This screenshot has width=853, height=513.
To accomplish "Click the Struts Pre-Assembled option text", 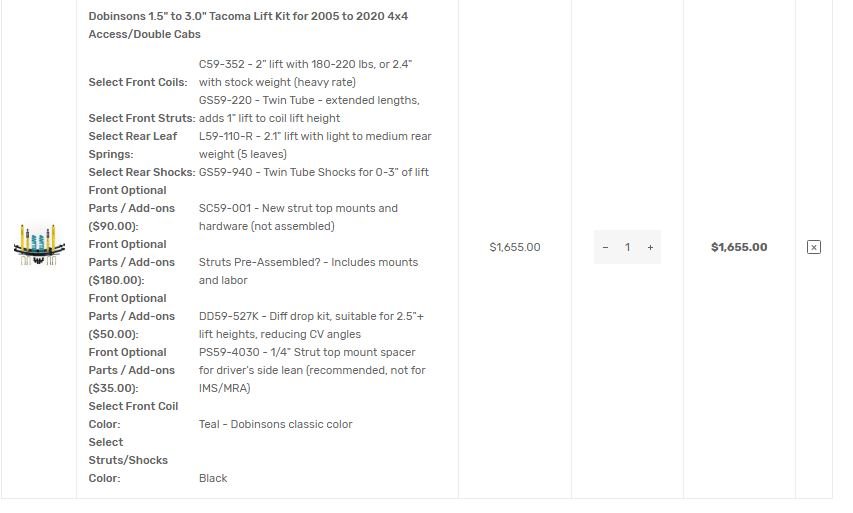I will [x=308, y=271].
